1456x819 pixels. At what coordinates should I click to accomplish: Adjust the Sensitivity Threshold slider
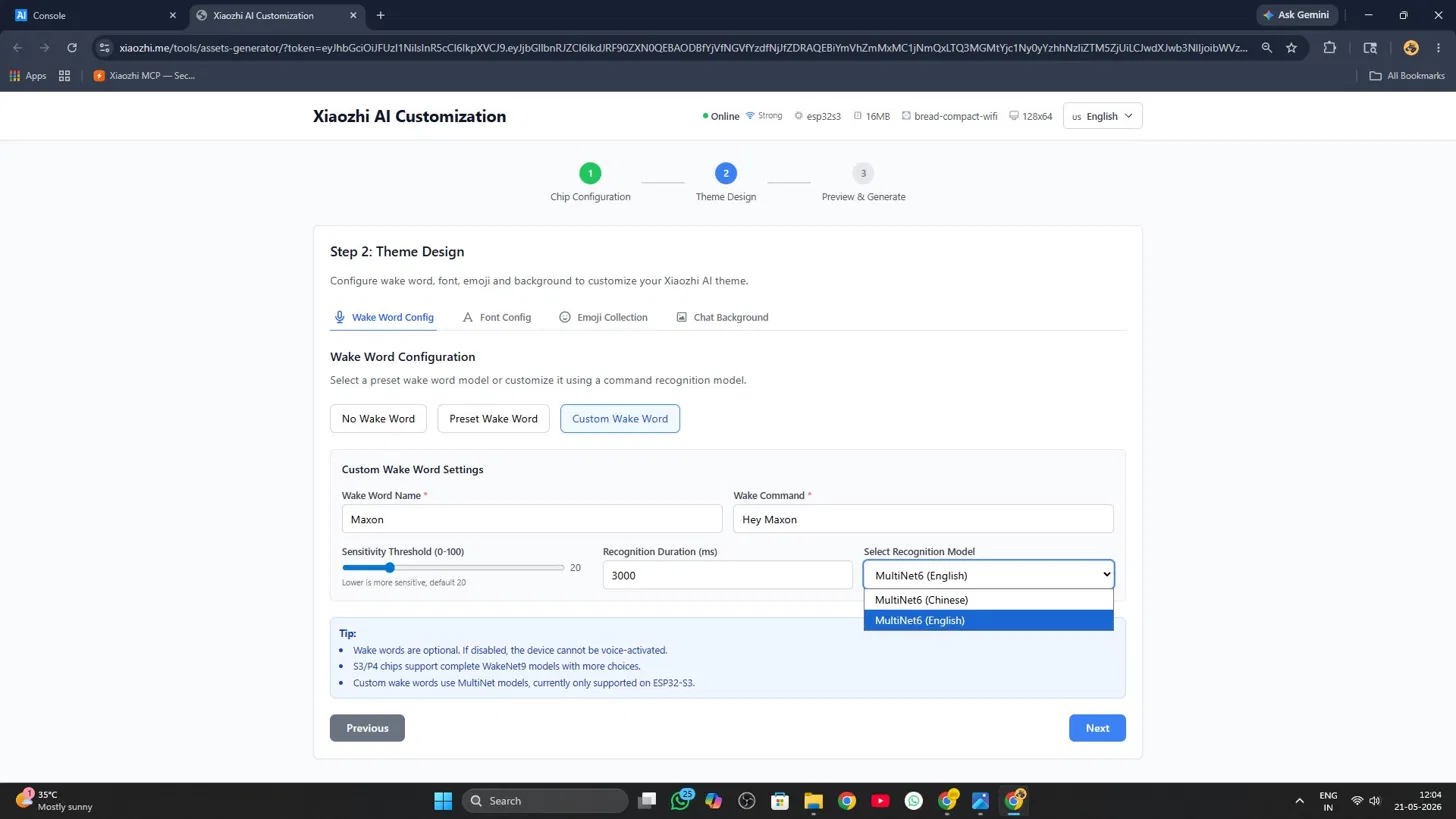(x=453, y=568)
